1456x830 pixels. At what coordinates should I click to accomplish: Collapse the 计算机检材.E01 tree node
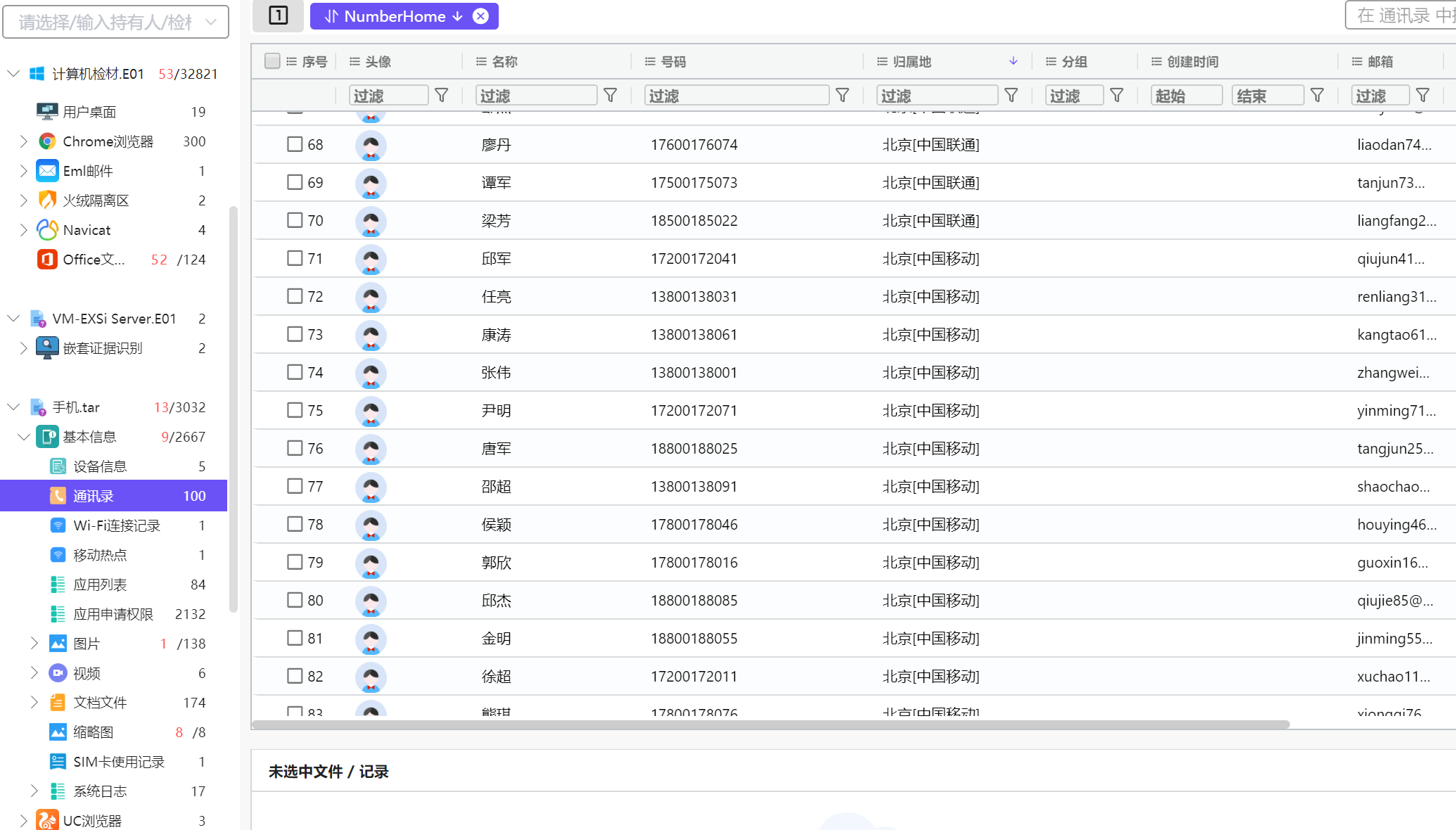click(13, 74)
